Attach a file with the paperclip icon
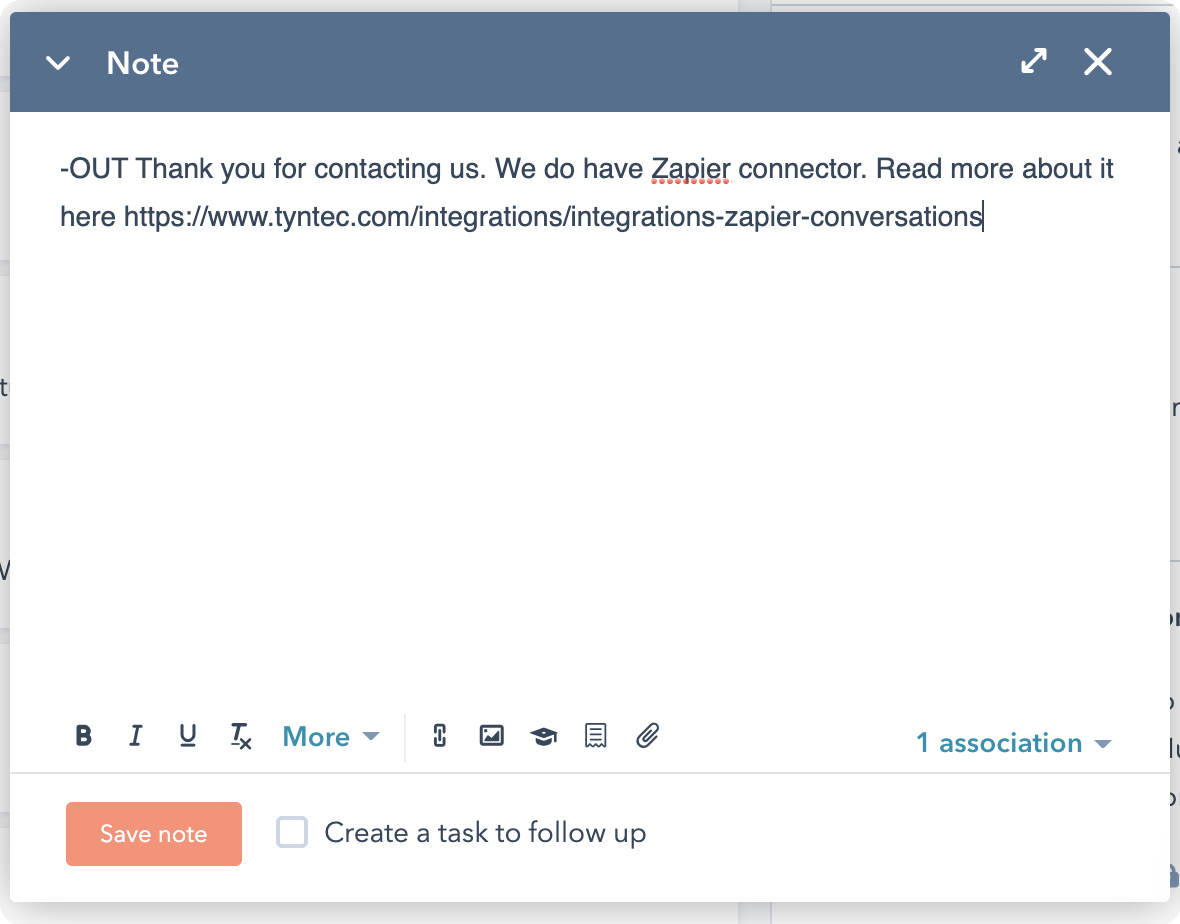The height and width of the screenshot is (924, 1180). point(648,737)
